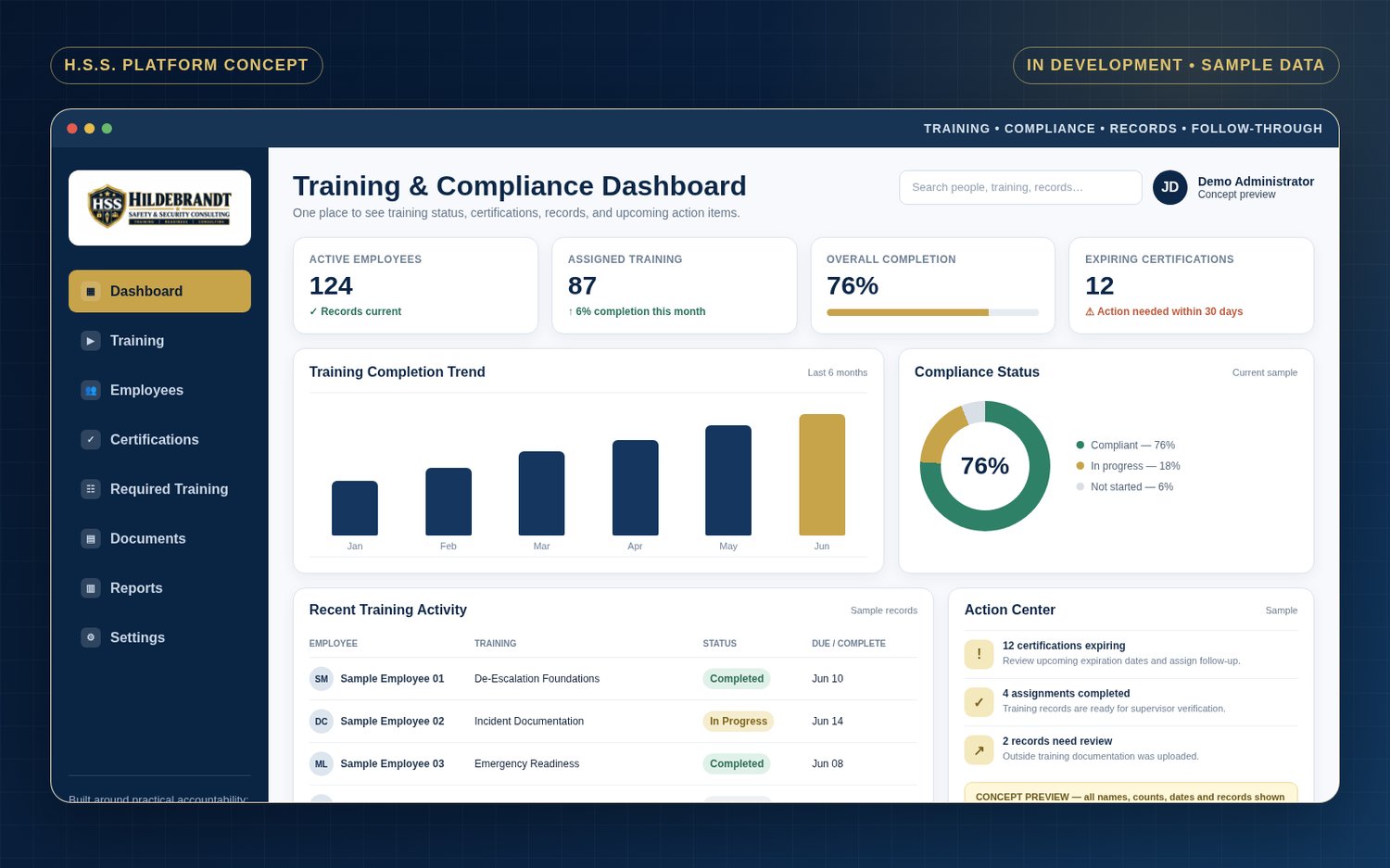Image resolution: width=1390 pixels, height=868 pixels.
Task: Click the Apr bar in completion trend
Action: pos(635,487)
